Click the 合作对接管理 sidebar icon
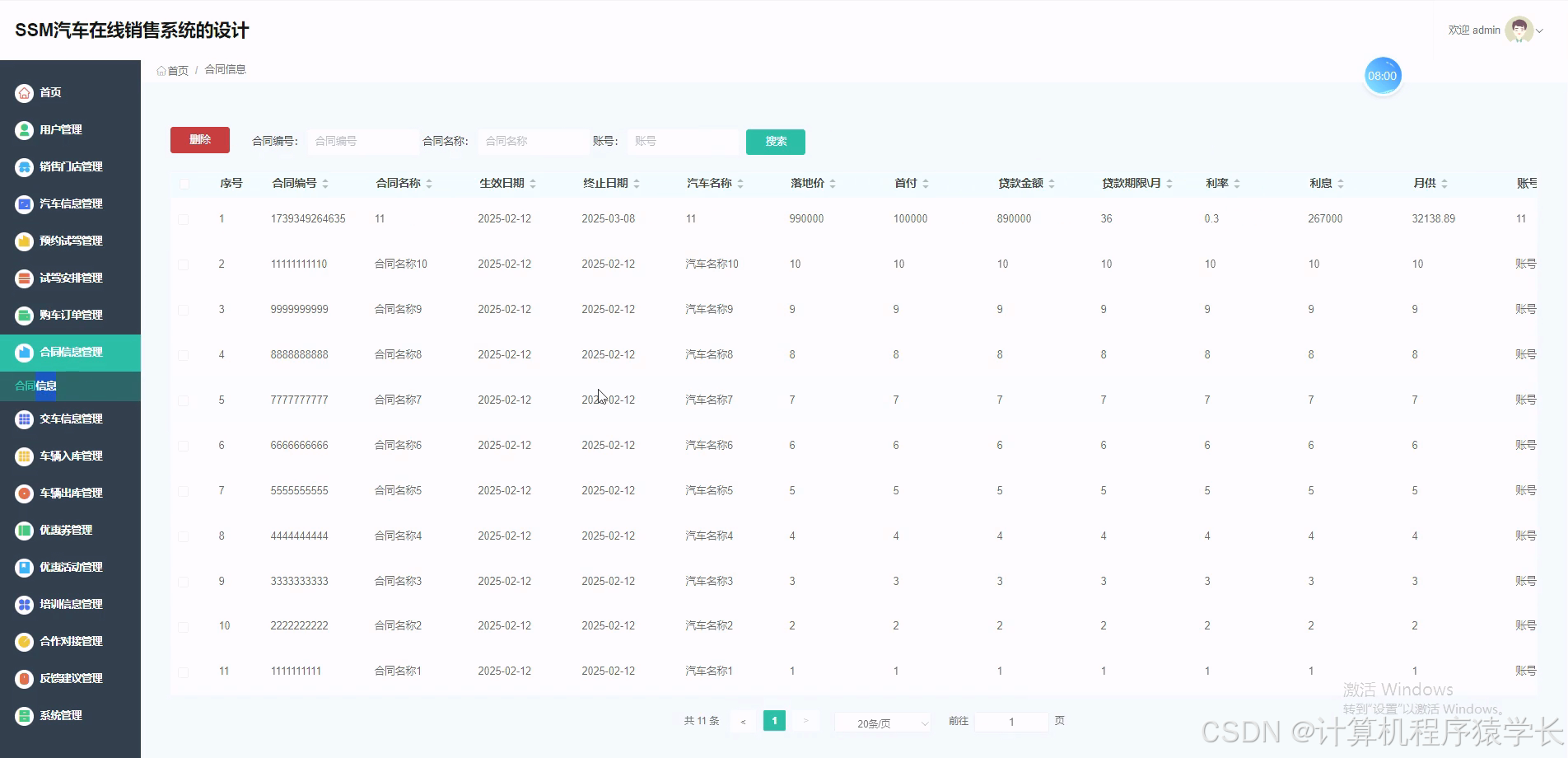This screenshot has width=1568, height=758. (25, 642)
